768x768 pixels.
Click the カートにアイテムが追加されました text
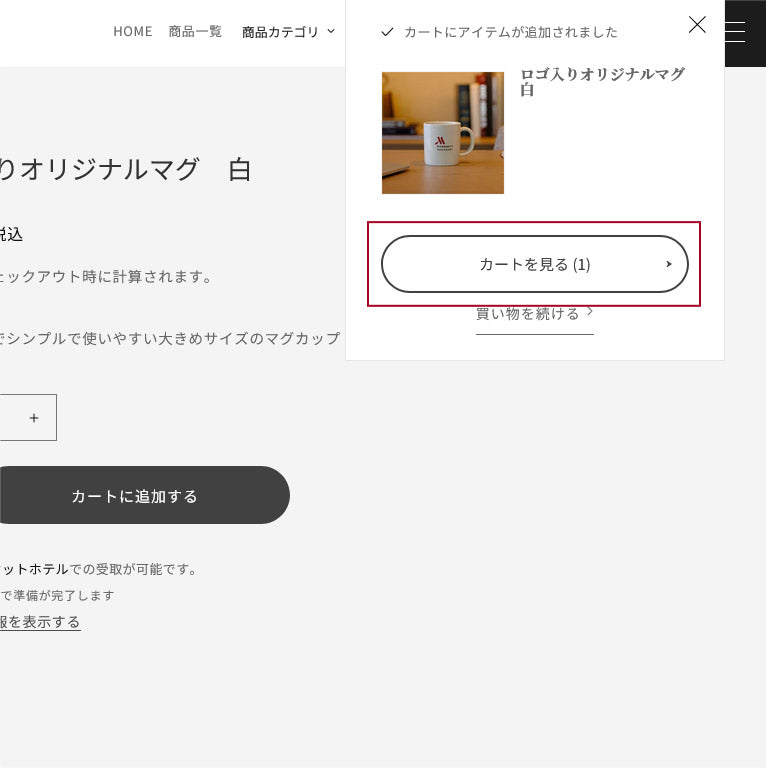pos(511,32)
